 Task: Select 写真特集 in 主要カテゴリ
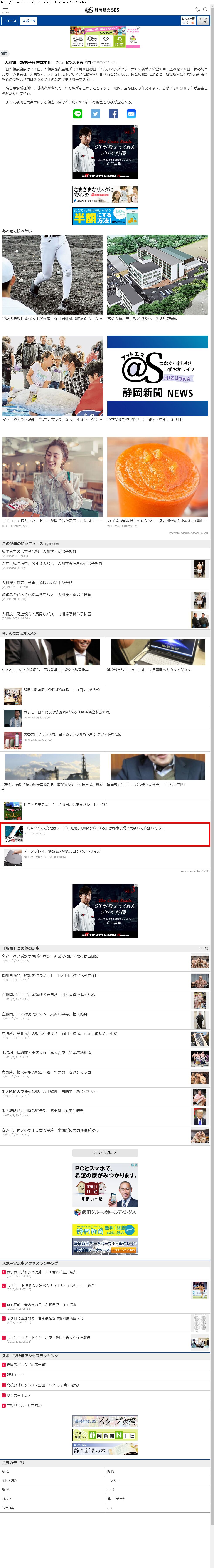pyautogui.click(x=52, y=1508)
